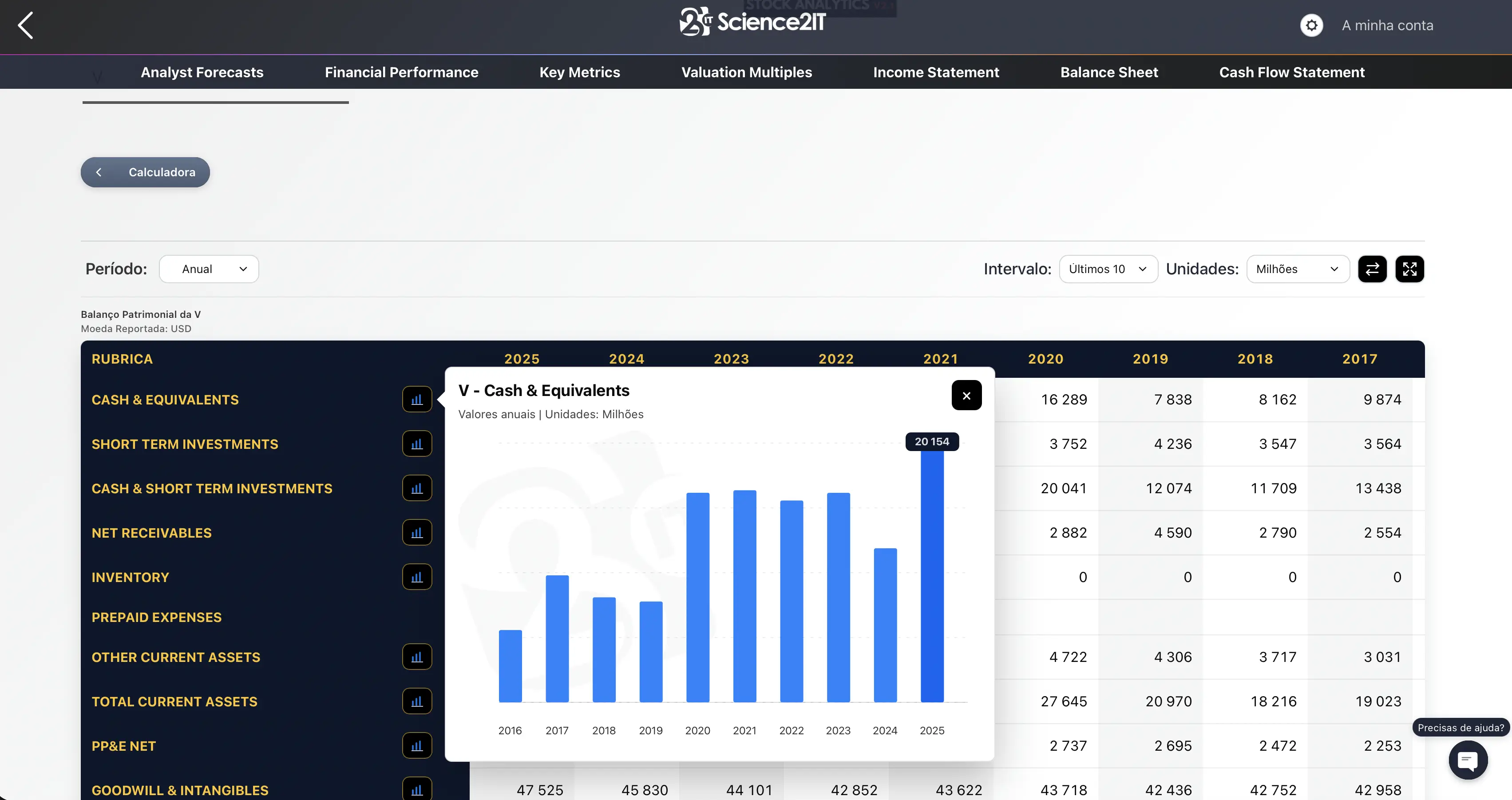The image size is (1512, 800).
Task: Select the 2024 bar in the chart
Action: [x=885, y=625]
